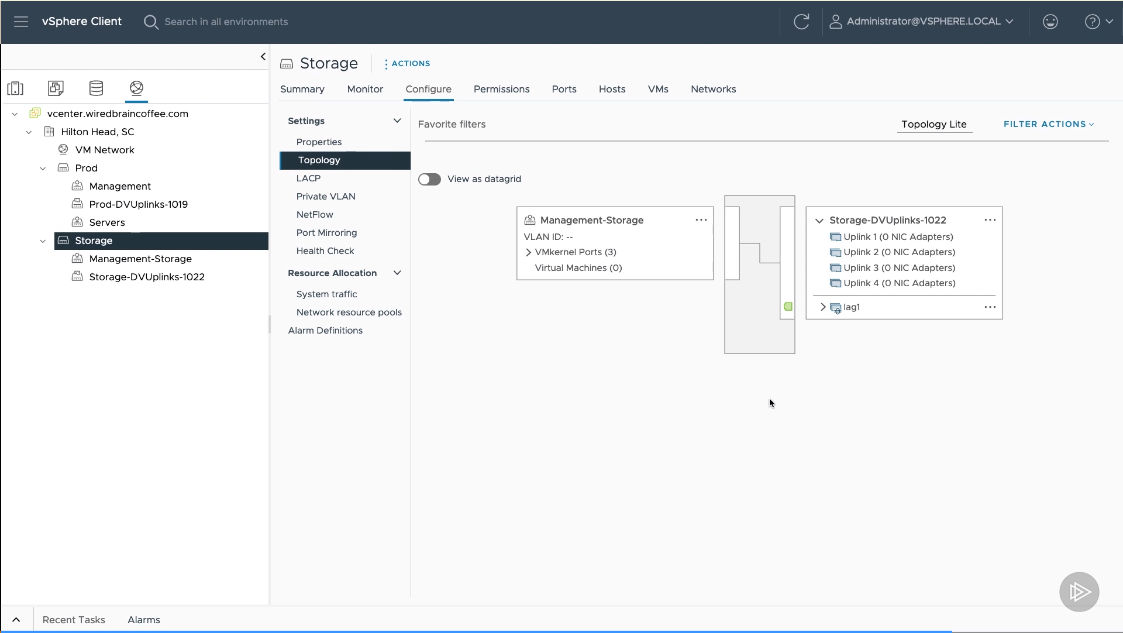1123x633 pixels.
Task: Click the green port indicator in topology
Action: 788,307
